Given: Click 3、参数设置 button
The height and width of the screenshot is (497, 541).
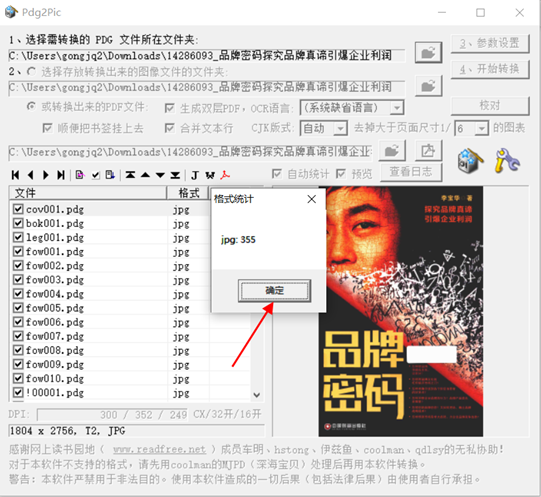Looking at the screenshot, I should click(x=490, y=44).
